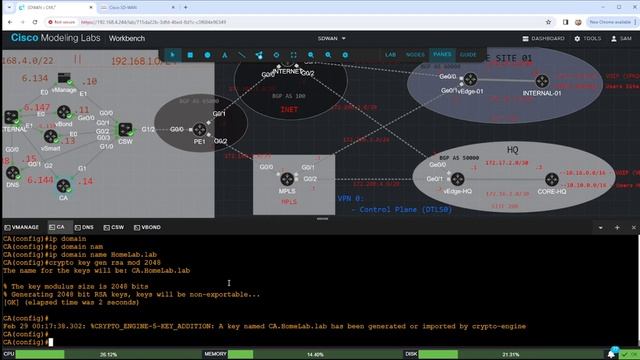Image resolution: width=640 pixels, height=360 pixels.
Task: Select the text annotation tool
Action: 224,55
